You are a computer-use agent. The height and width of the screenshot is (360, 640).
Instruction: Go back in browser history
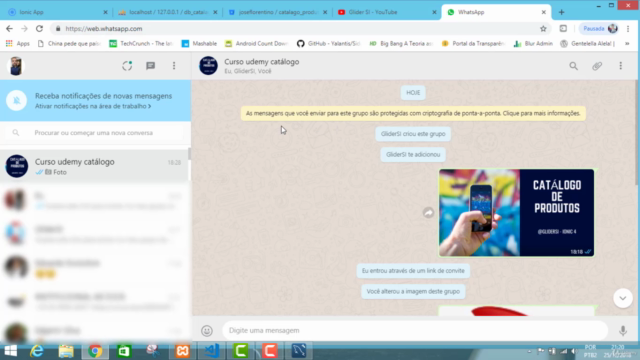pos(9,29)
